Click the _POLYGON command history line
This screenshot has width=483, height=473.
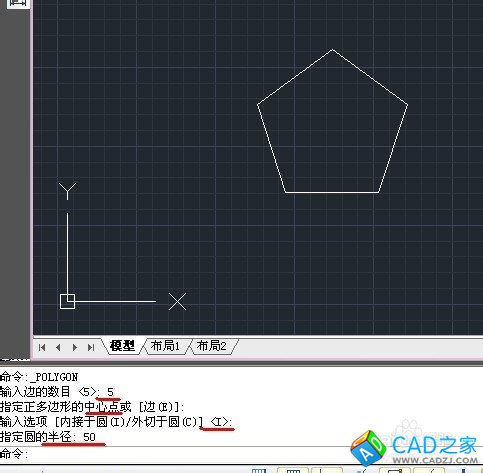tap(39, 377)
